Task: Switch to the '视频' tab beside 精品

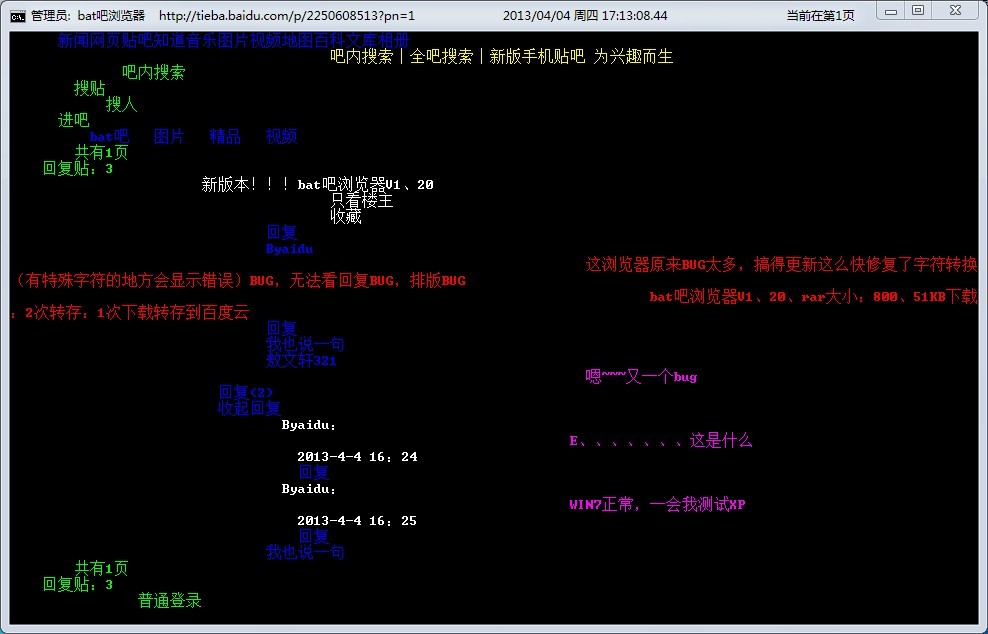Action: click(x=281, y=136)
